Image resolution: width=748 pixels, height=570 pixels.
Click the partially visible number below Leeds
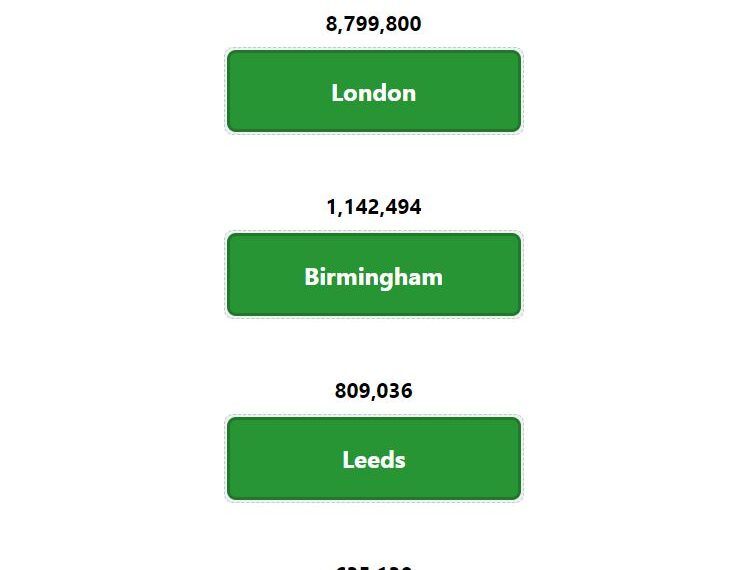click(x=374, y=568)
